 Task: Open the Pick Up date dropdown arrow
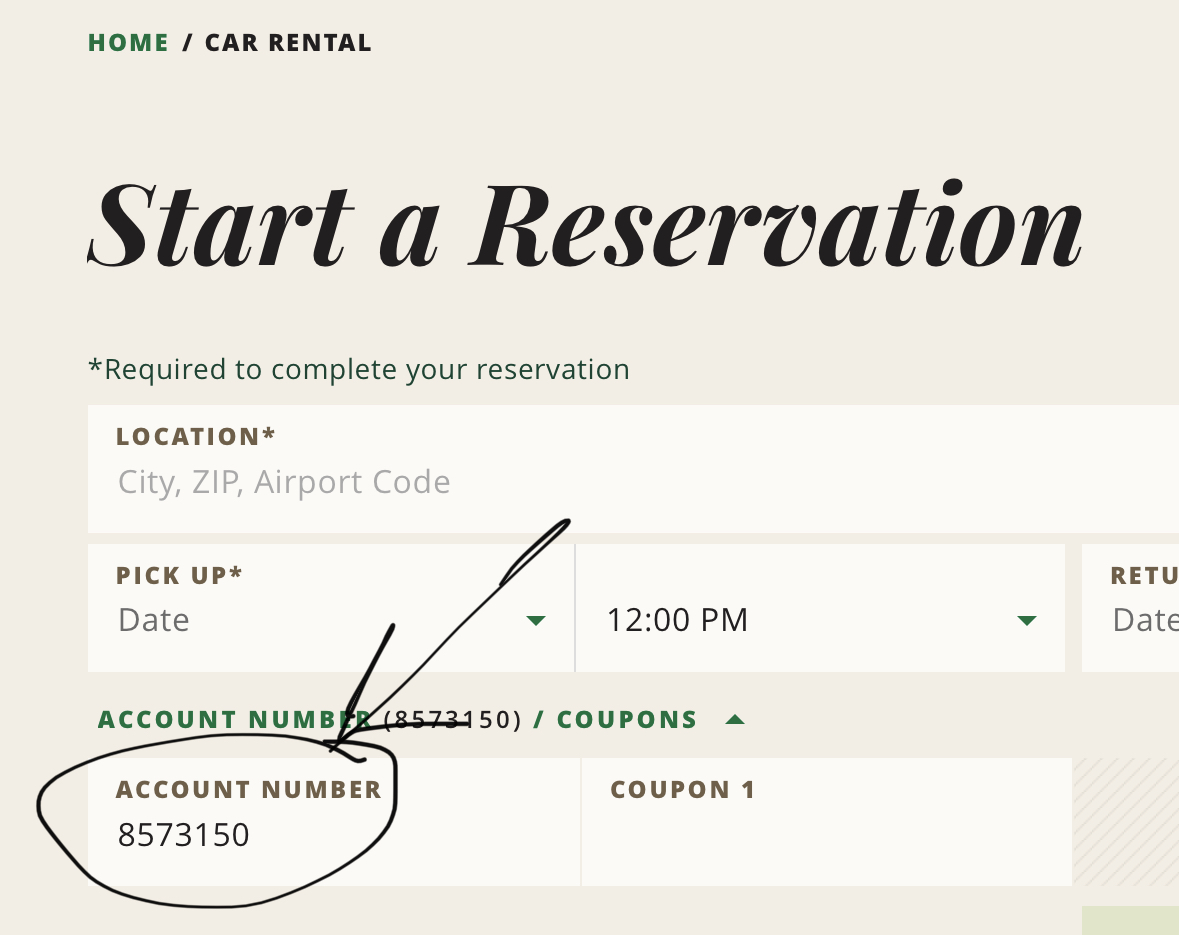click(536, 621)
